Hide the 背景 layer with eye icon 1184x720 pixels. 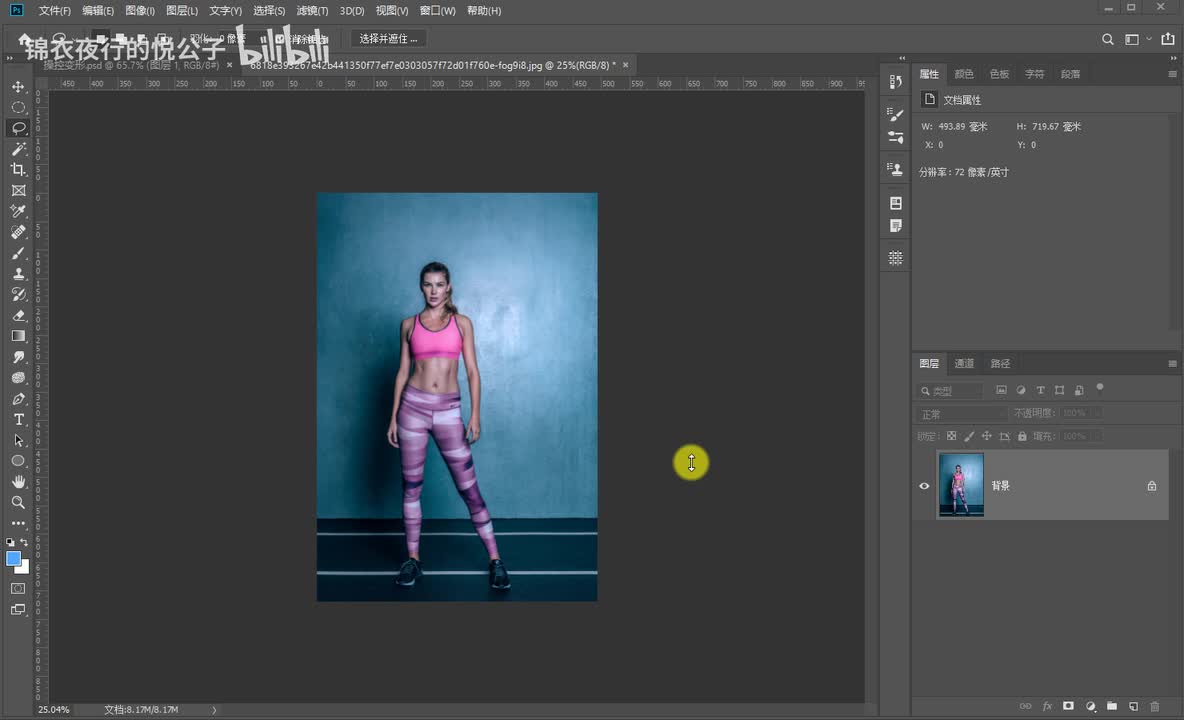point(924,486)
